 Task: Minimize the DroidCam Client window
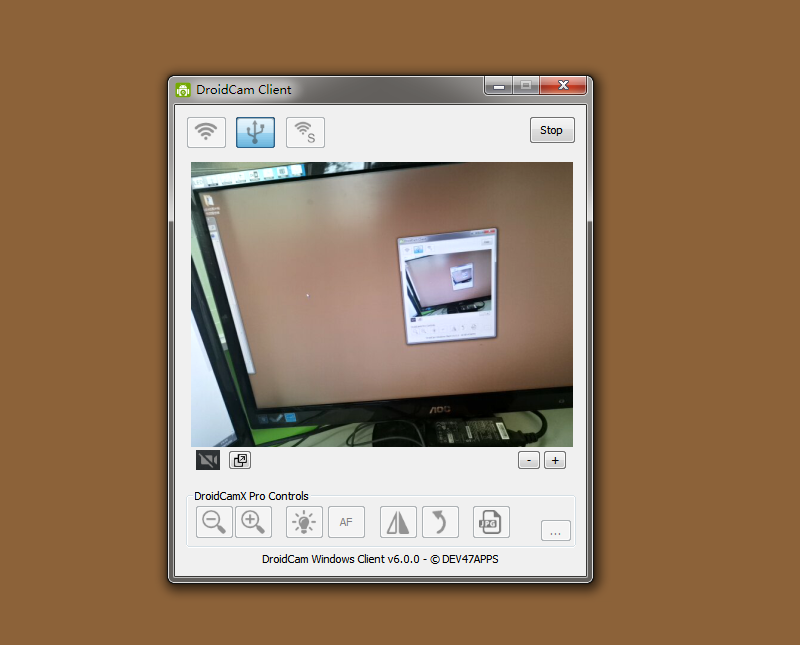pos(499,86)
